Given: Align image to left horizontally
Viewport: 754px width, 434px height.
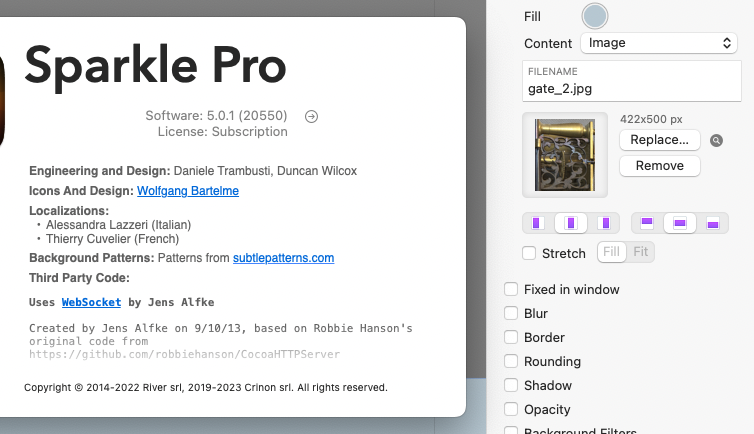Looking at the screenshot, I should tap(538, 223).
